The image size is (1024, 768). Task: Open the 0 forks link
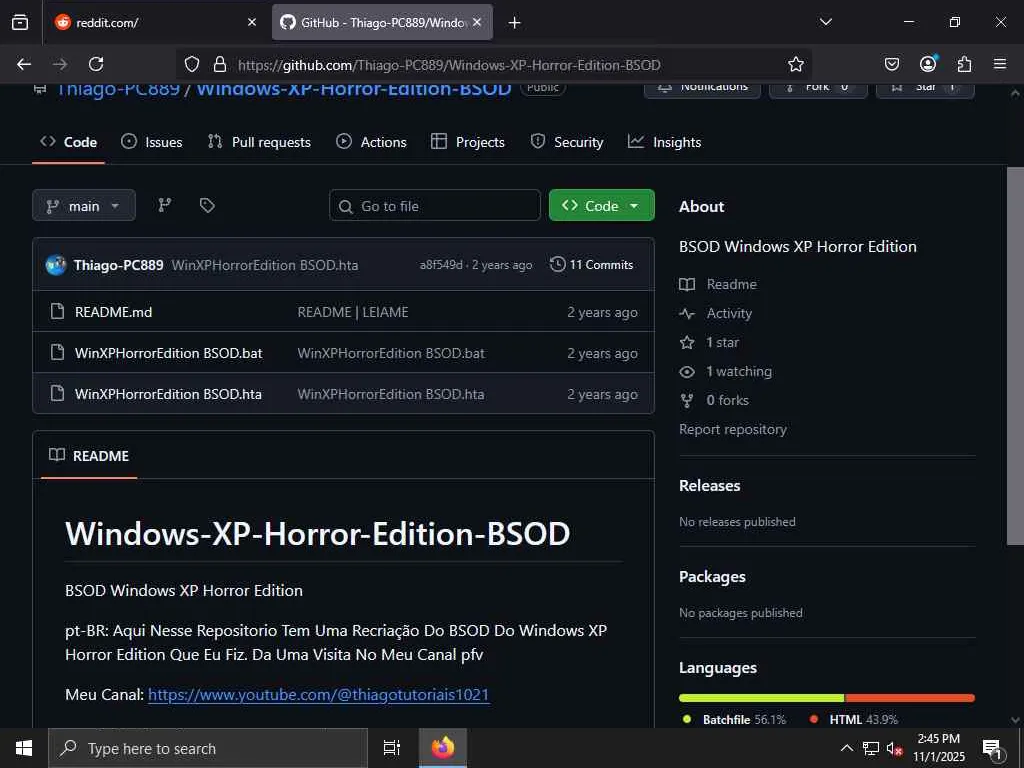pyautogui.click(x=714, y=400)
